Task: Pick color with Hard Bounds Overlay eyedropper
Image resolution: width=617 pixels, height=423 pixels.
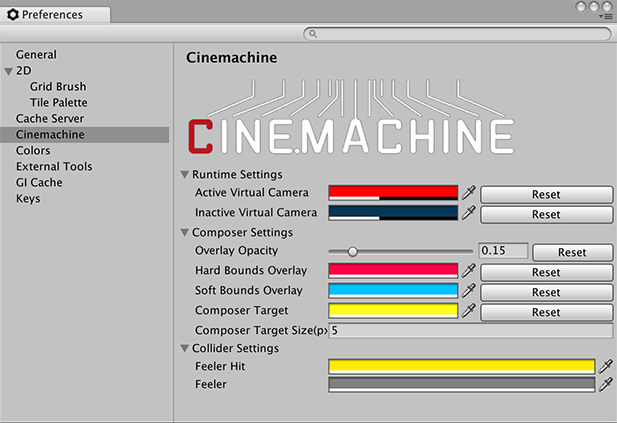Action: click(x=468, y=271)
